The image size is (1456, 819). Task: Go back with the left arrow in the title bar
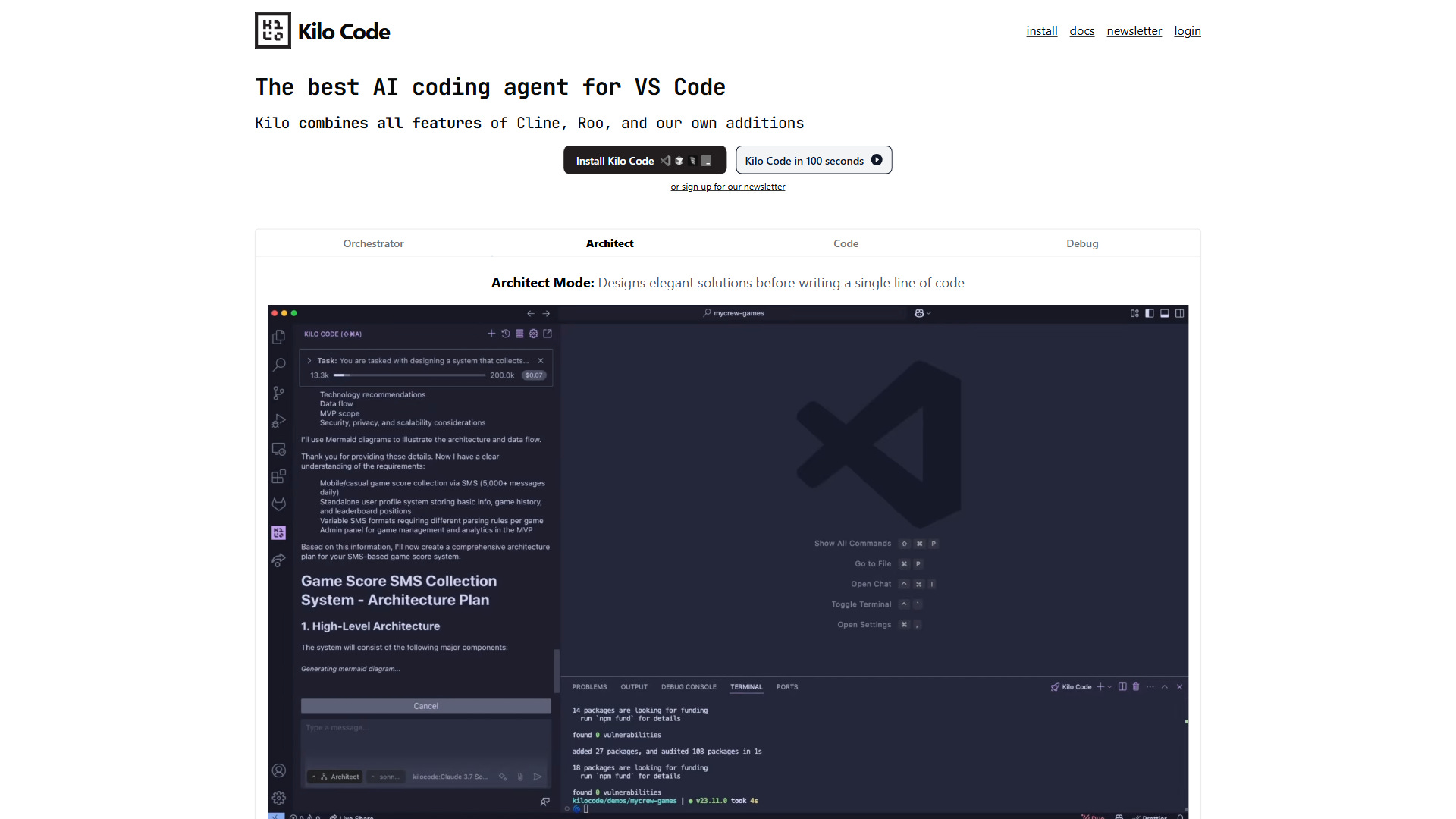coord(531,313)
